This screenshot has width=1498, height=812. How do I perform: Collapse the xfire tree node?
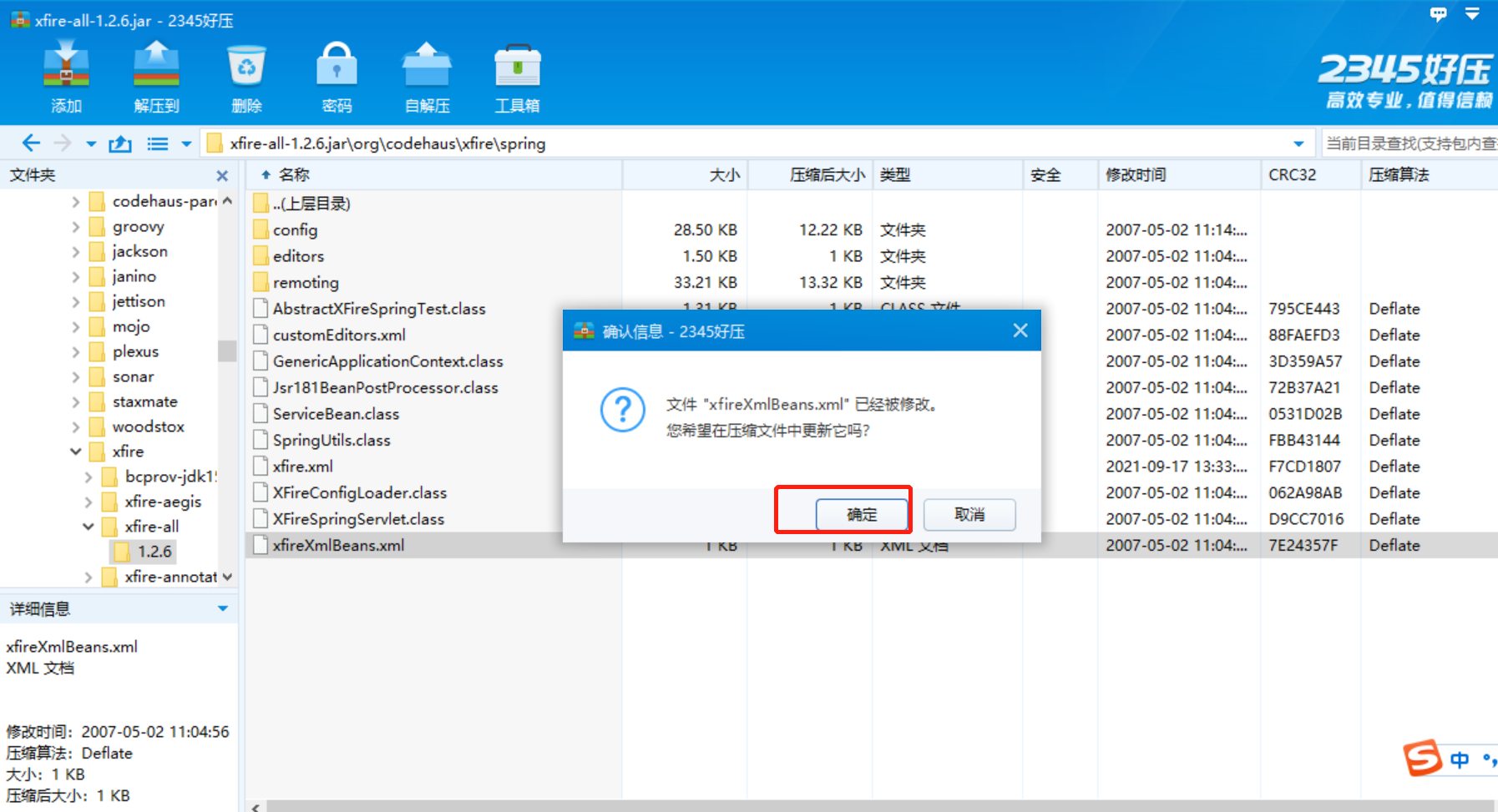[75, 451]
